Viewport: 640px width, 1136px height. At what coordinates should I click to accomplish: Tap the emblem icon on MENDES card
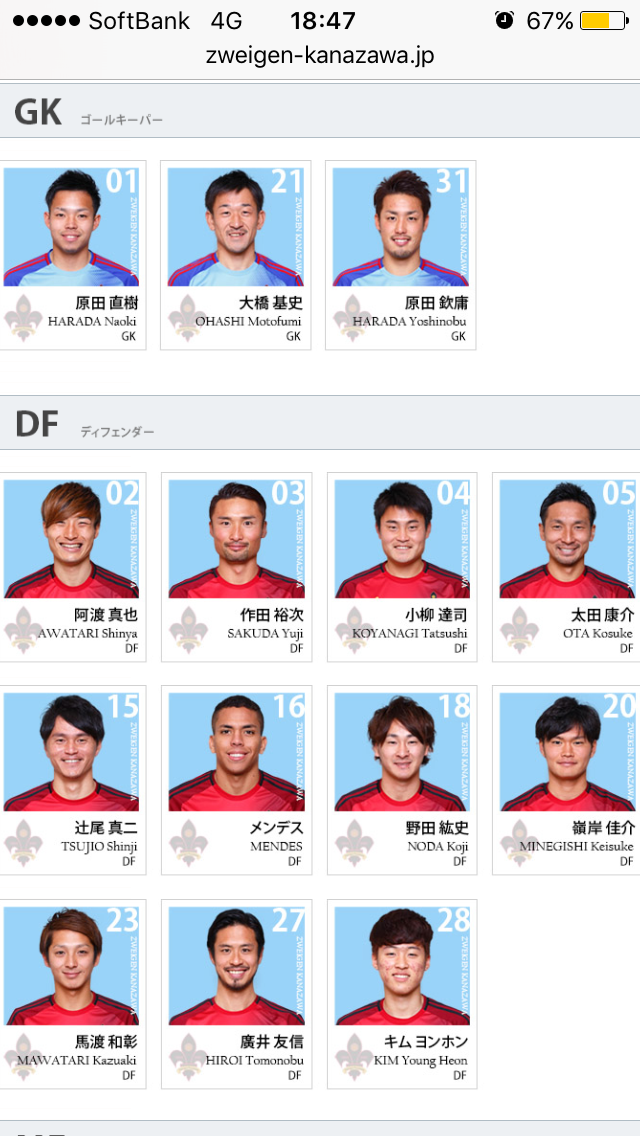pyautogui.click(x=188, y=843)
